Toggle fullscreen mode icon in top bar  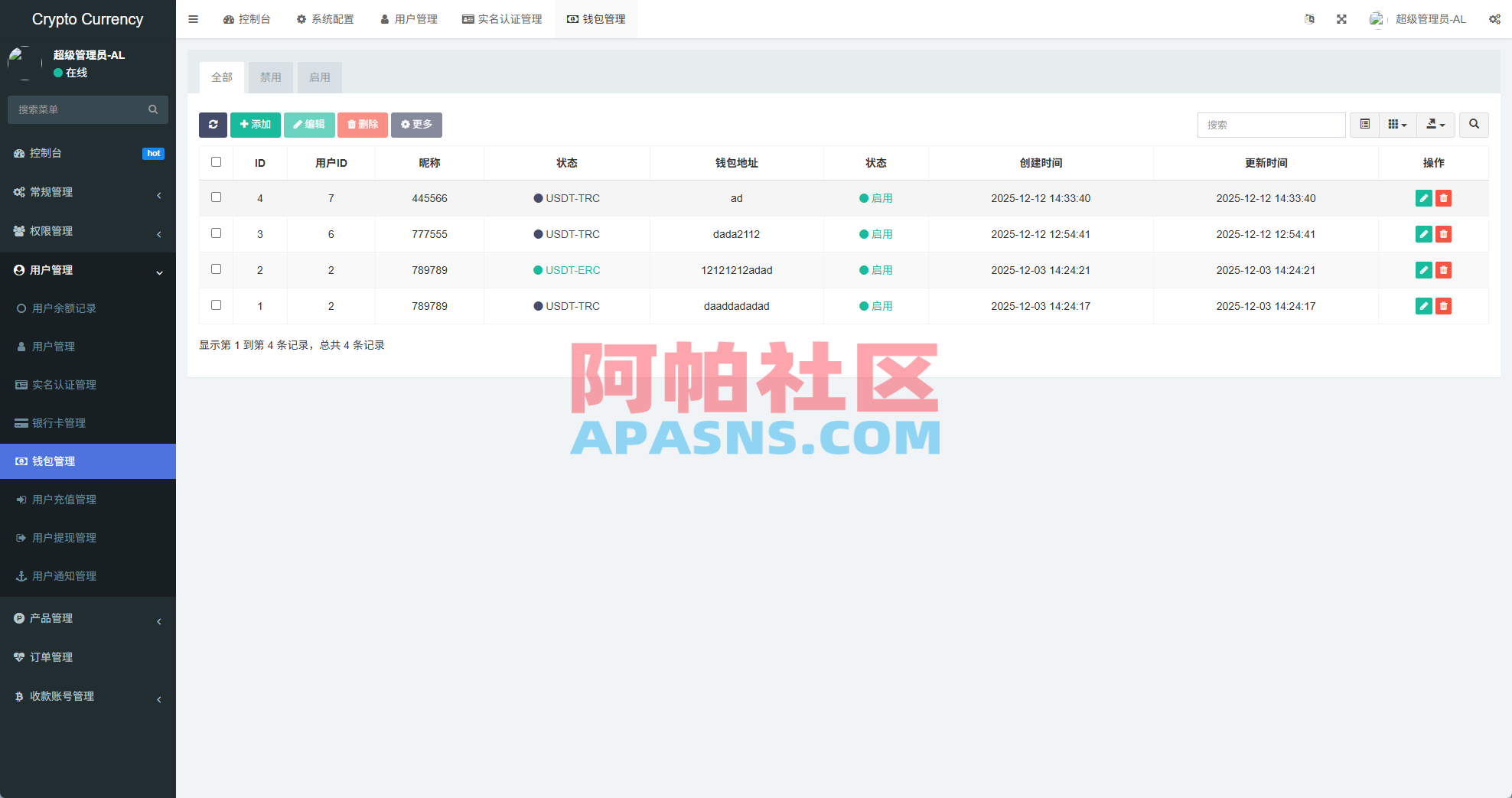pos(1341,19)
